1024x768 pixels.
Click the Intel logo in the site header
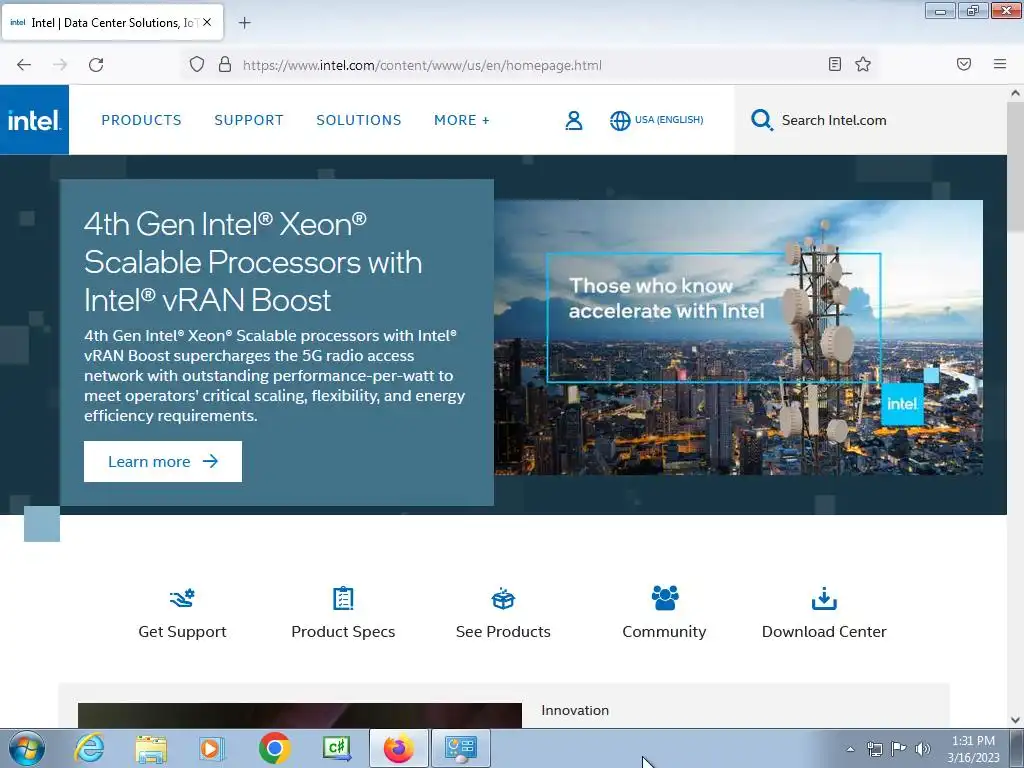click(x=34, y=120)
